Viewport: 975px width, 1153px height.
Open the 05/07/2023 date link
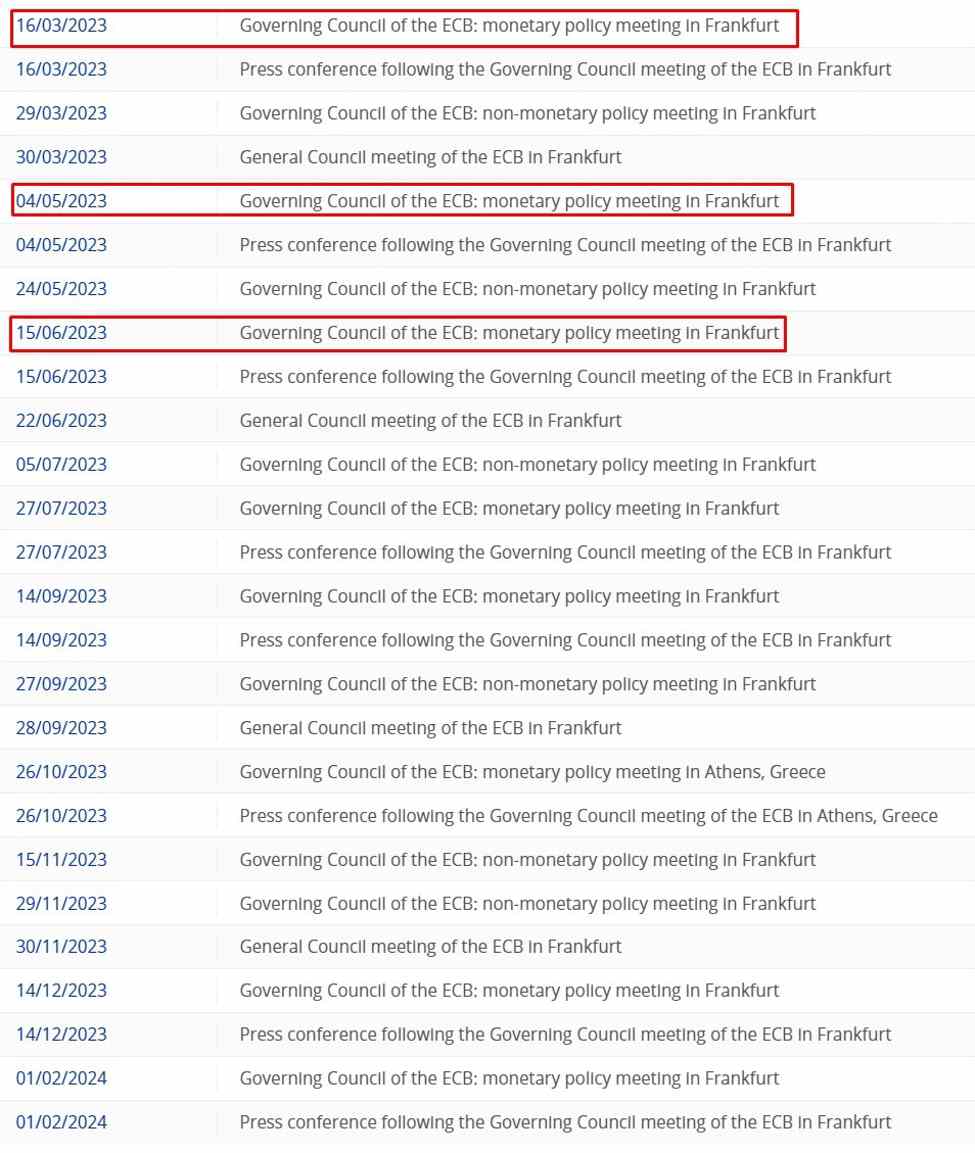click(x=61, y=465)
